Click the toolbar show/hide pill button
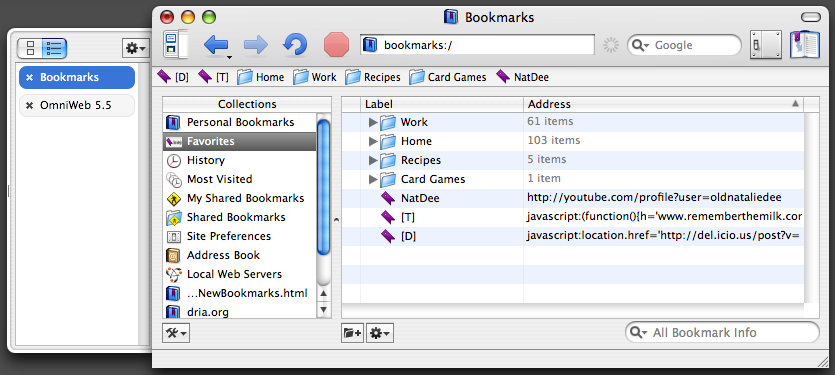835x375 pixels. click(811, 18)
